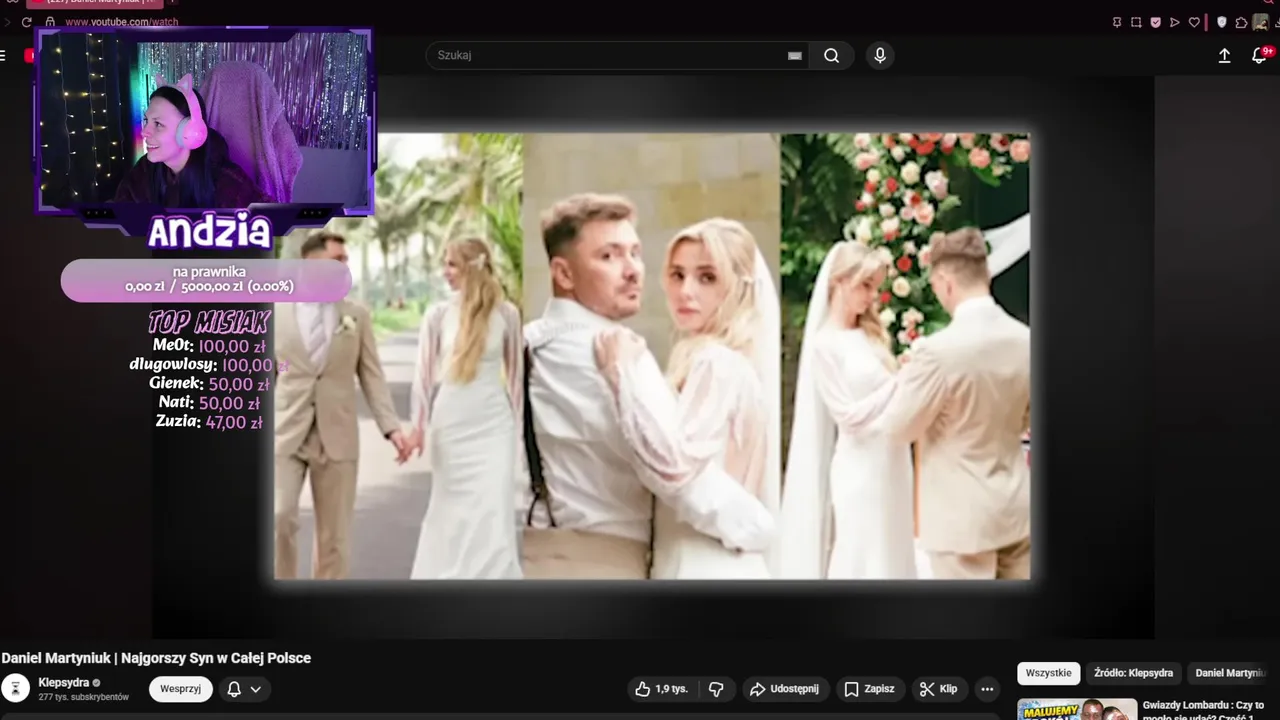Click the Udostępnij share button

coord(784,689)
